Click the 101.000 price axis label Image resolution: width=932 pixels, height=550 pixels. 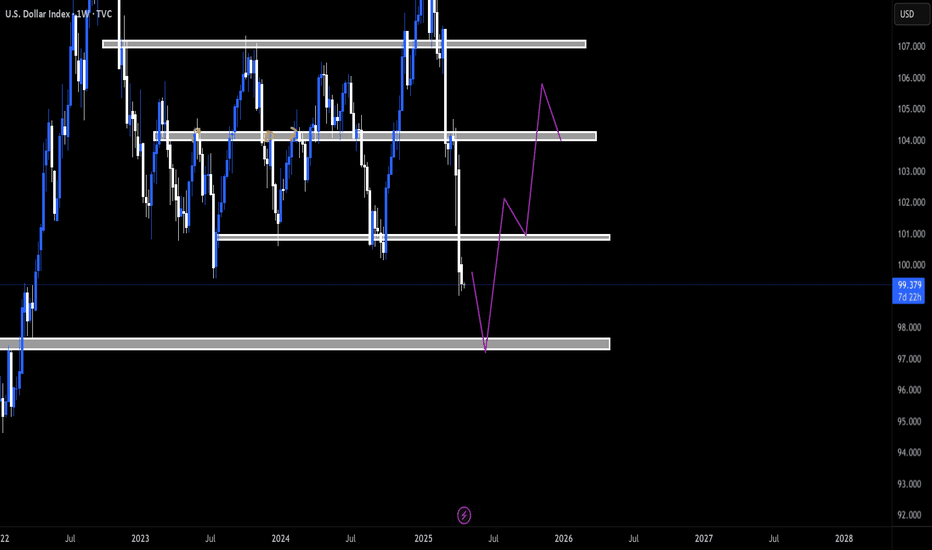pos(911,234)
